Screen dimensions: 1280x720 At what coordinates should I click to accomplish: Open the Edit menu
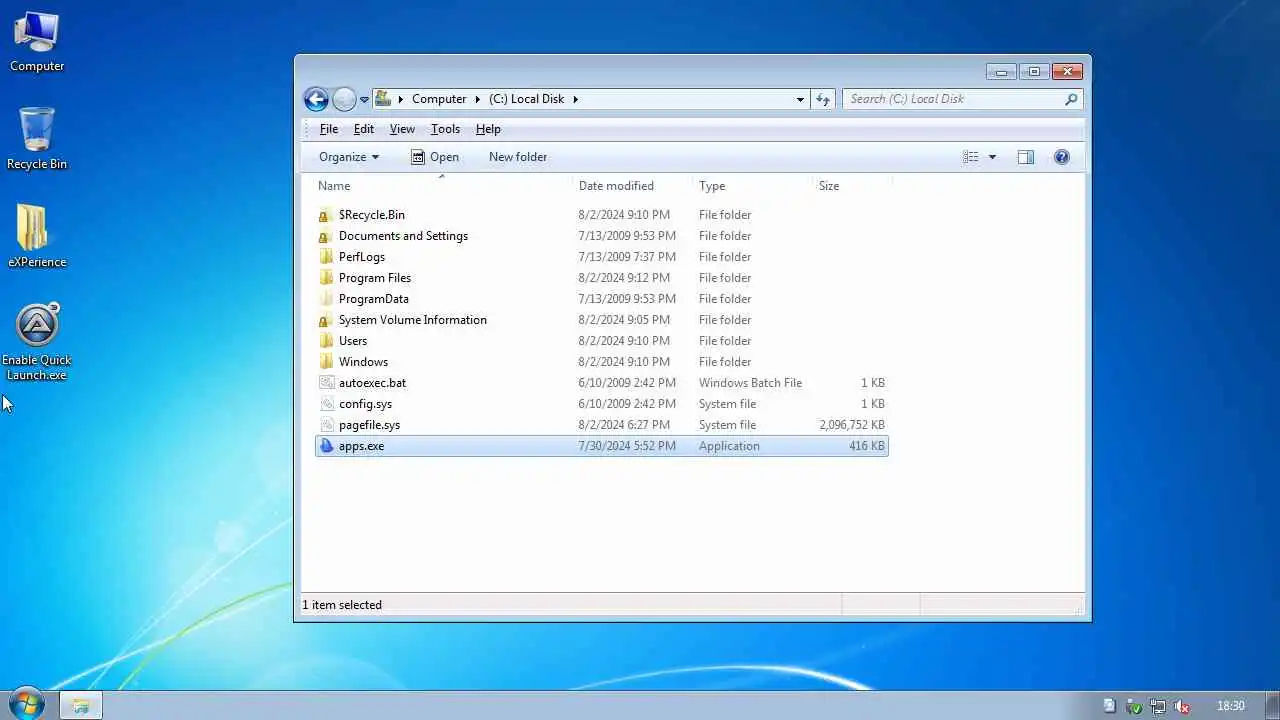click(364, 129)
